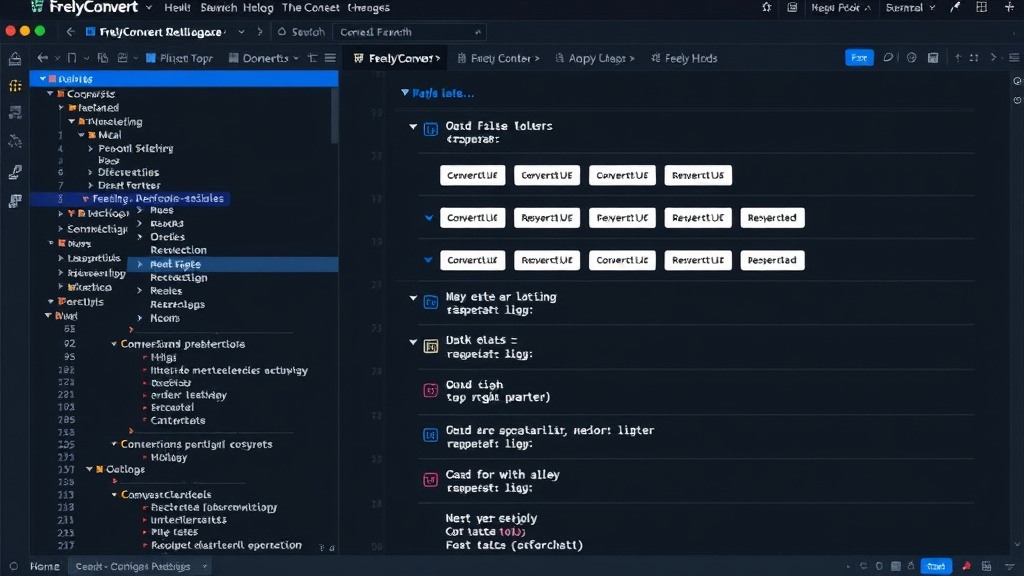Click the pink icon beside Caad for with alley
The width and height of the screenshot is (1024, 576).
click(x=430, y=481)
